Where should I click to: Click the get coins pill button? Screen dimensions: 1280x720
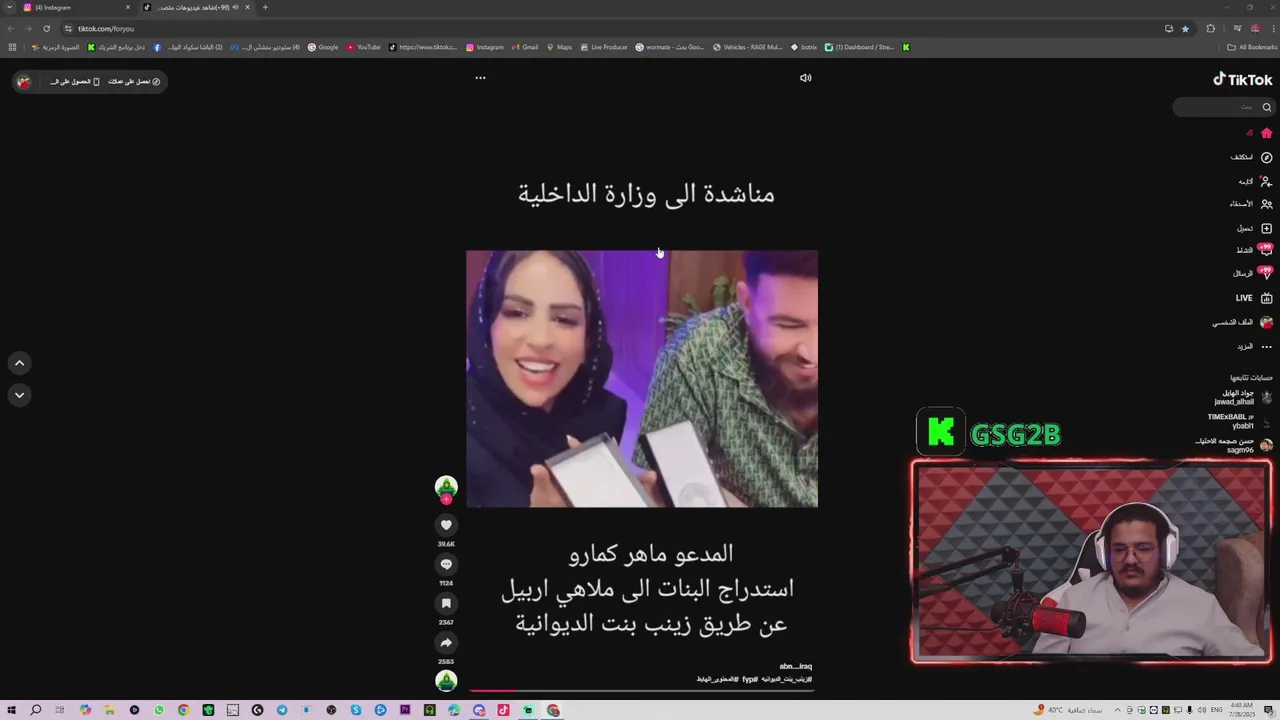coord(134,81)
